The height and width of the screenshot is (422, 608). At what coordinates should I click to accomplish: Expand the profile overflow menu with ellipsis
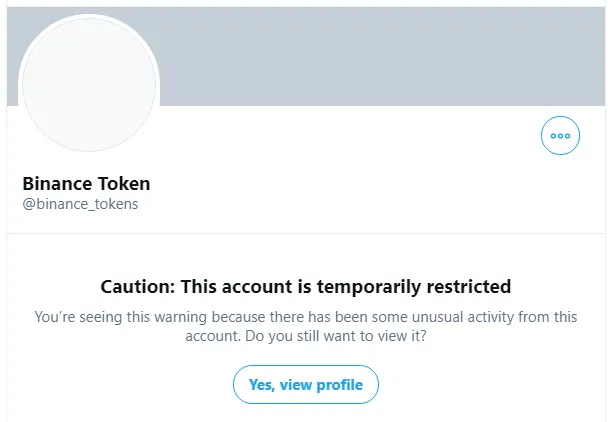pos(560,135)
